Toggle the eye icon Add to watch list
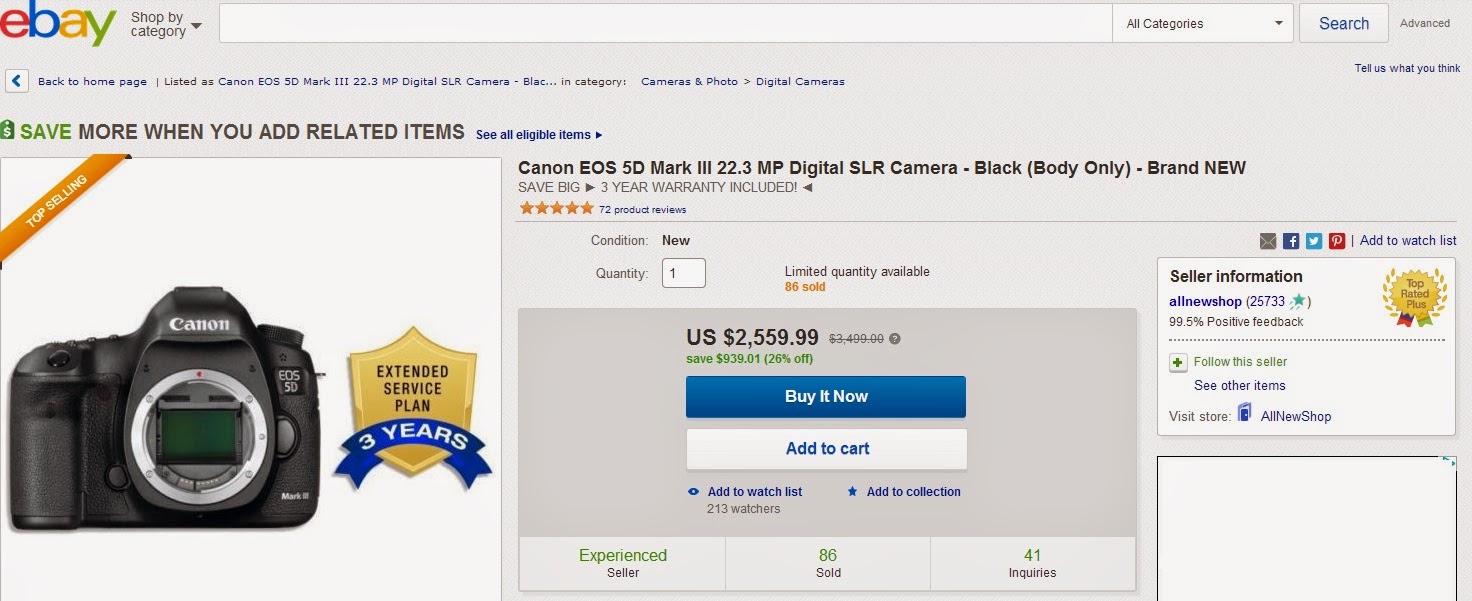 pos(694,492)
